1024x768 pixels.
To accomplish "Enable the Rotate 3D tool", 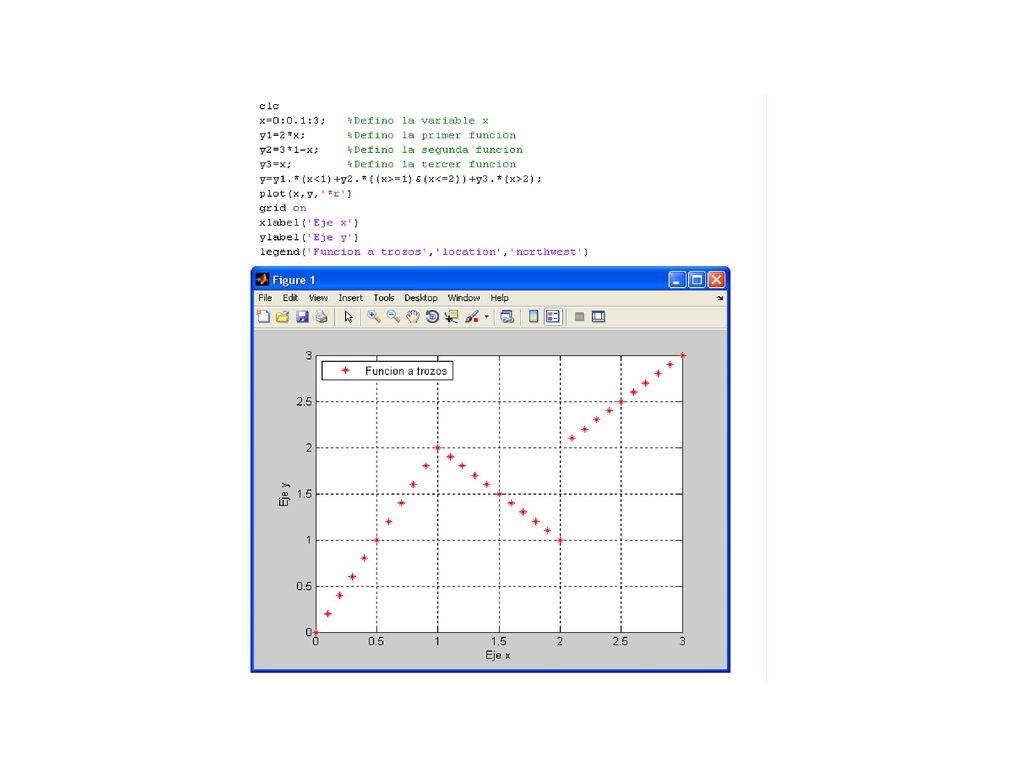I will pos(432,317).
